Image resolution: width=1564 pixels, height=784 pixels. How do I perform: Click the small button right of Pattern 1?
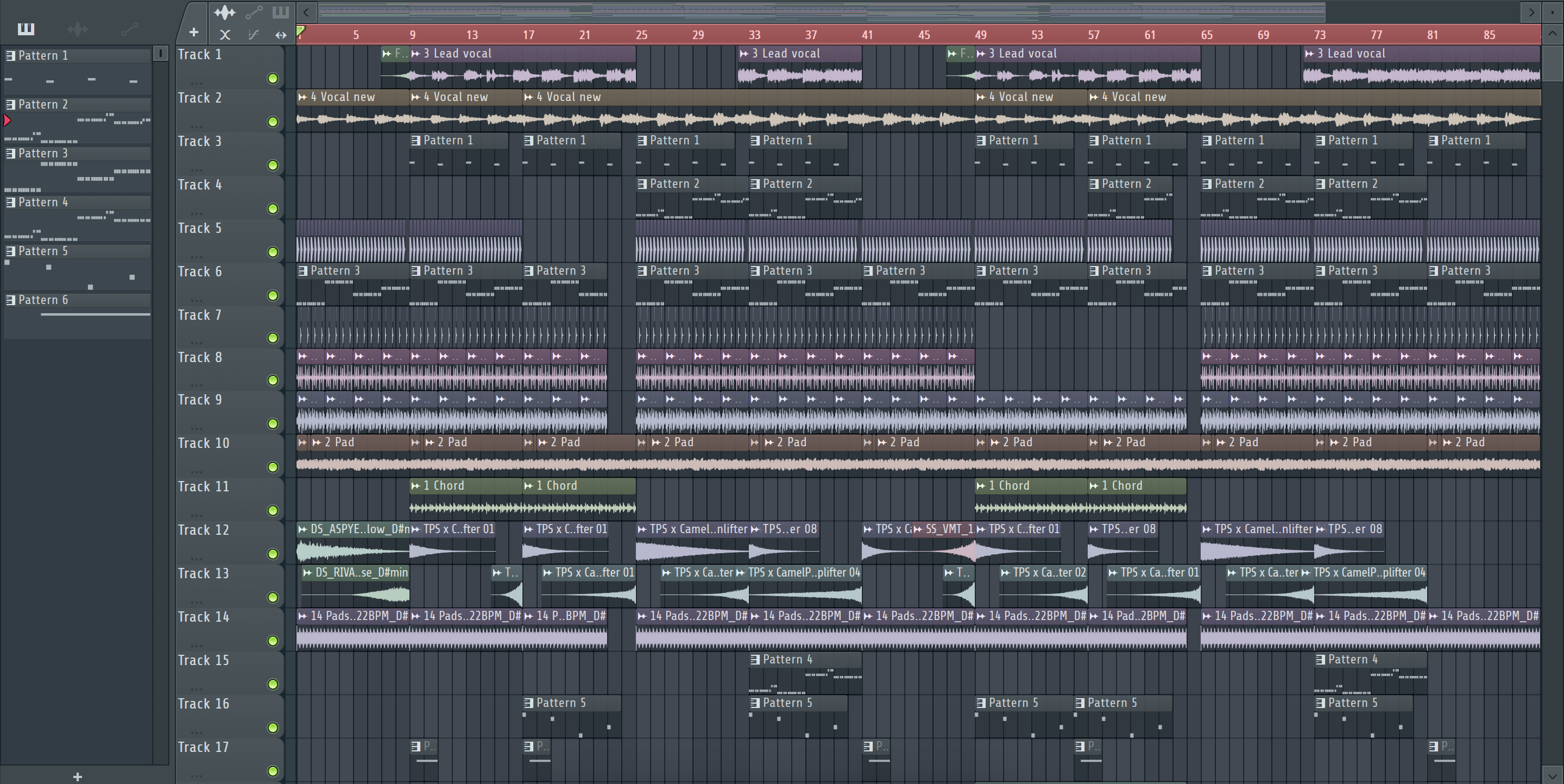tap(160, 54)
